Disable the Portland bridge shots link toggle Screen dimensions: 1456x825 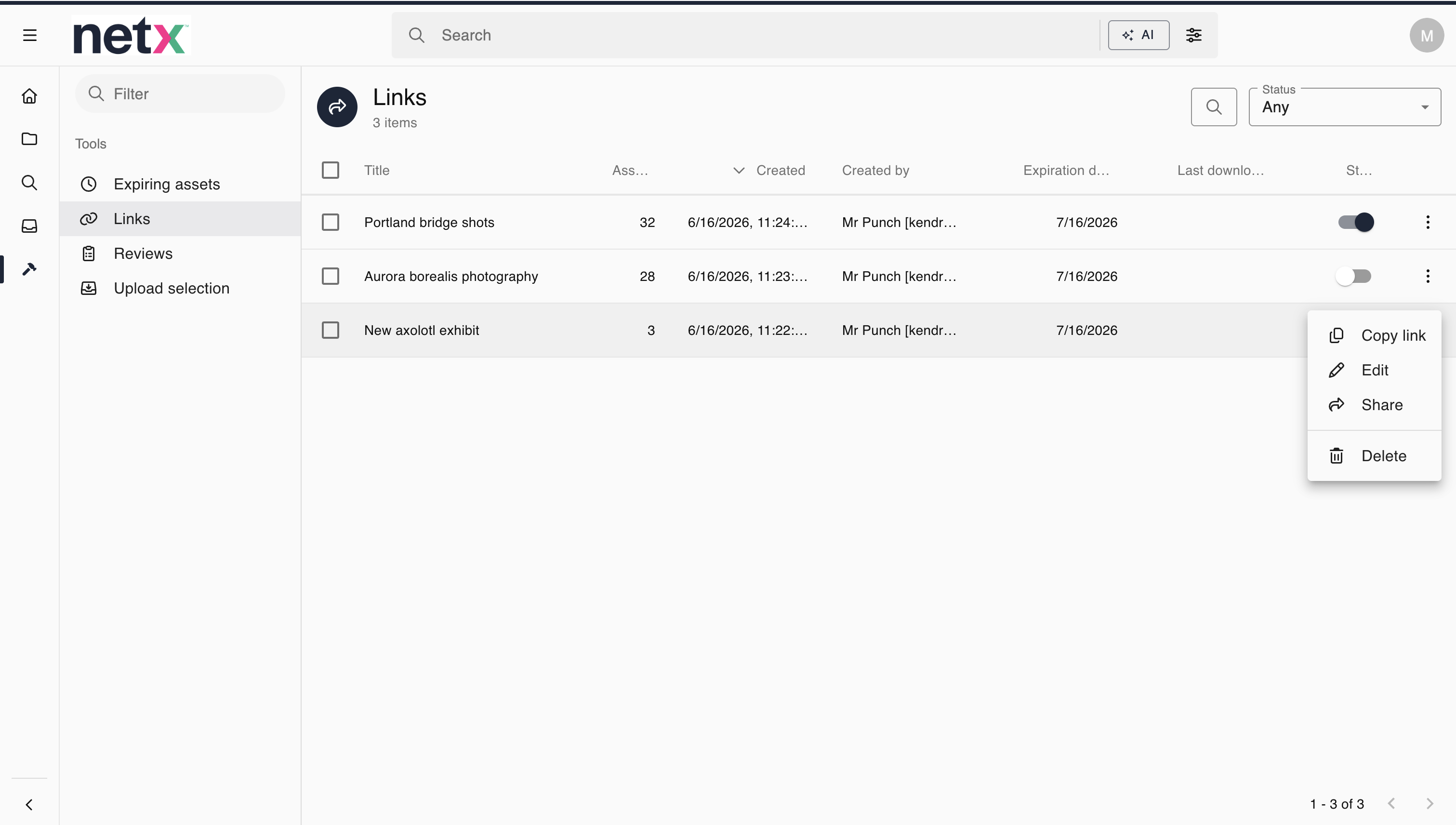coord(1356,222)
